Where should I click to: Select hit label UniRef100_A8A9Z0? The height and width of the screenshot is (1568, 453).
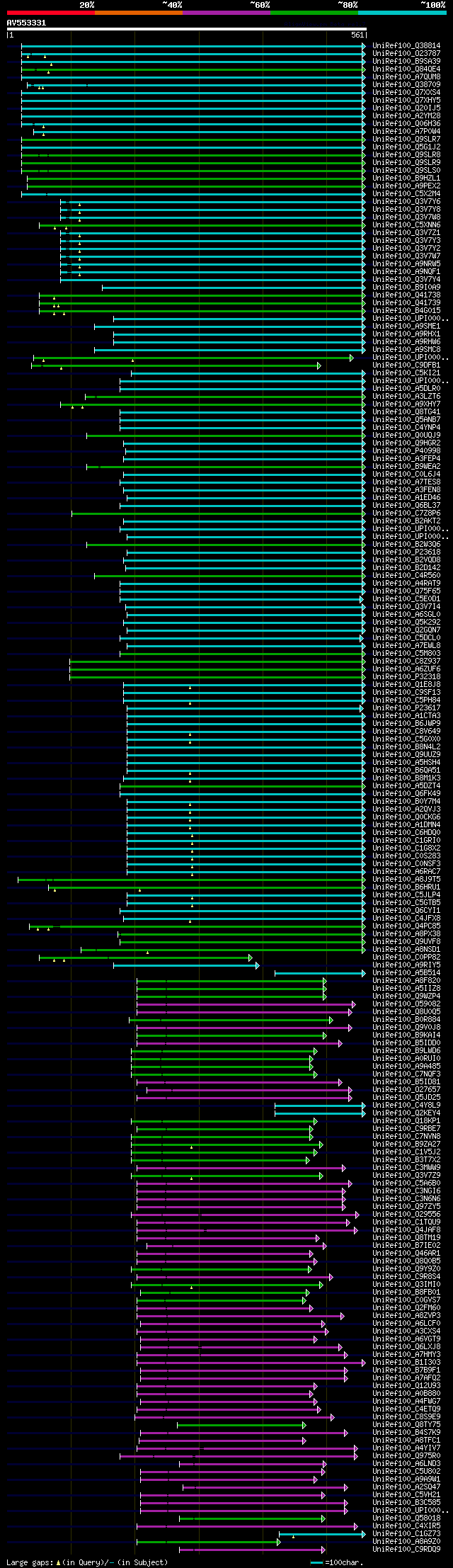[x=406, y=1542]
